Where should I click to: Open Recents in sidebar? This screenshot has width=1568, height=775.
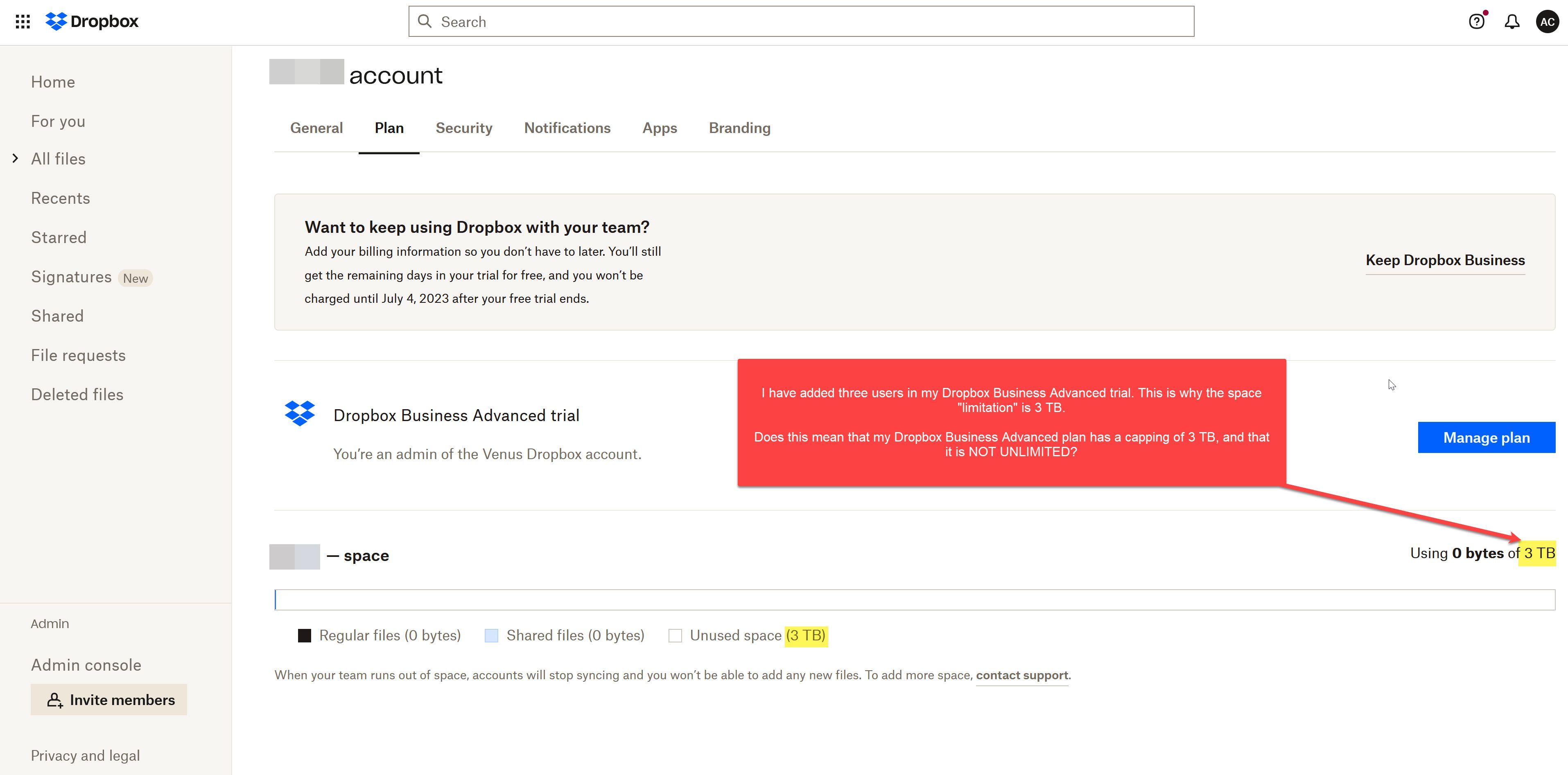(60, 198)
